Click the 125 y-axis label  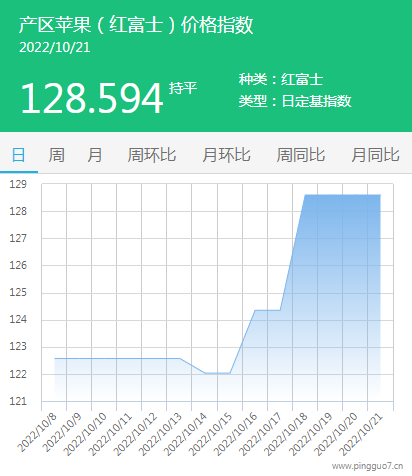pos(18,292)
